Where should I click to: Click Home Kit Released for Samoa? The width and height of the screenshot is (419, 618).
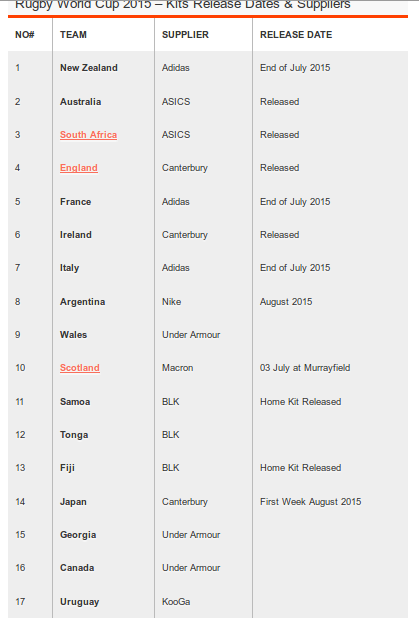[x=300, y=402]
